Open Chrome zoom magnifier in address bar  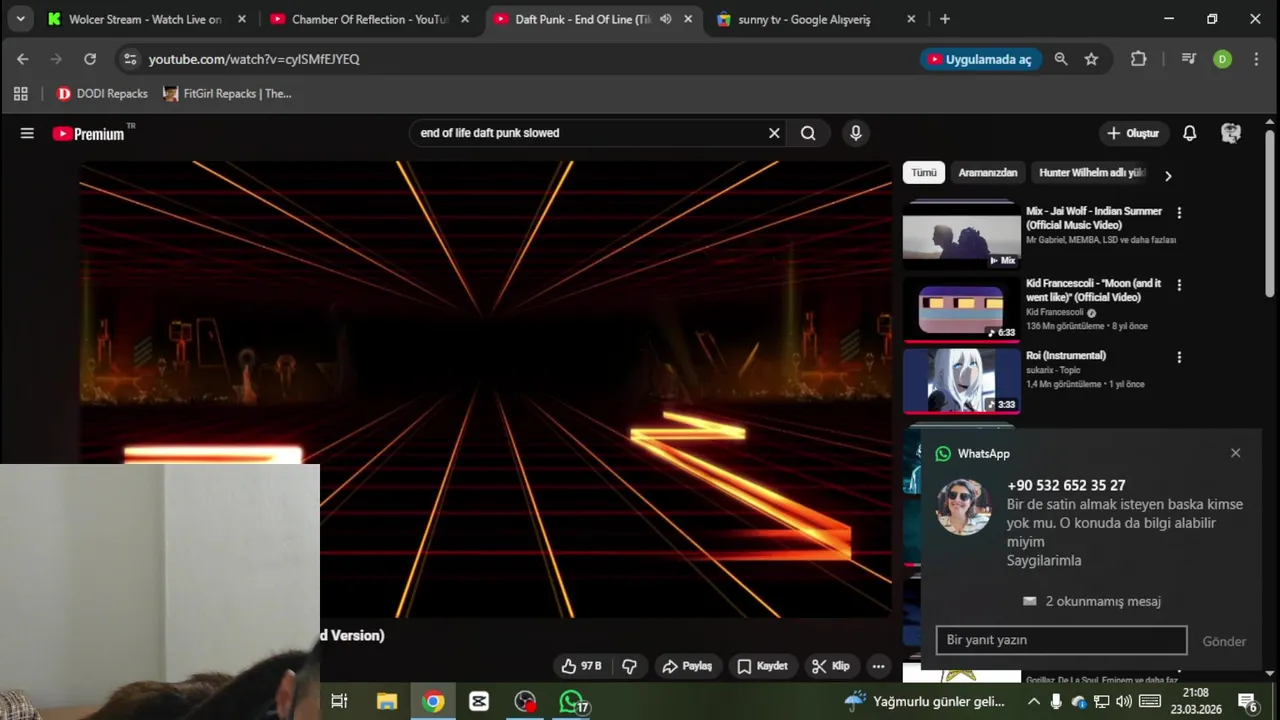coord(1061,59)
